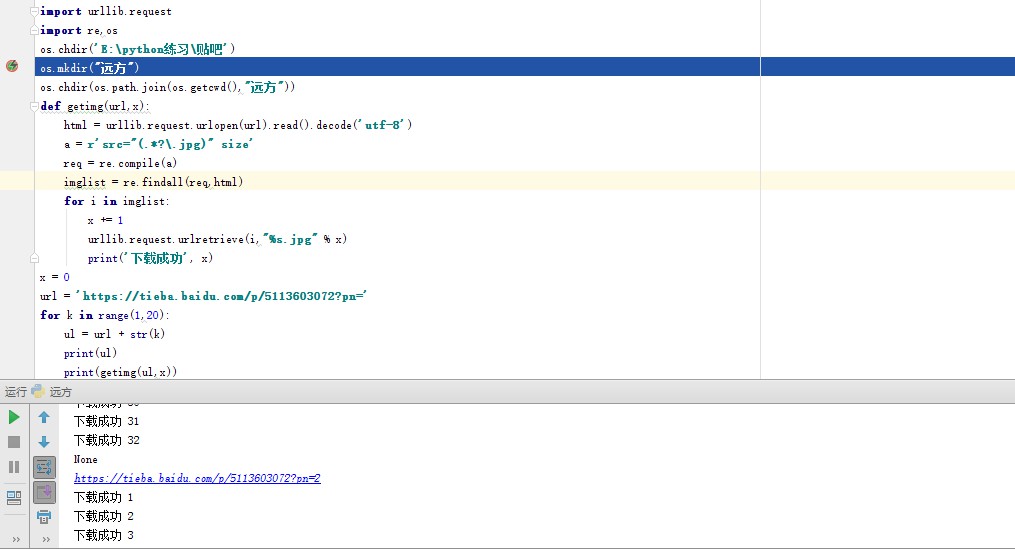Screen dimensions: 1015x549
Task: Click the Python icon beside run name 远方
Action: [x=38, y=392]
